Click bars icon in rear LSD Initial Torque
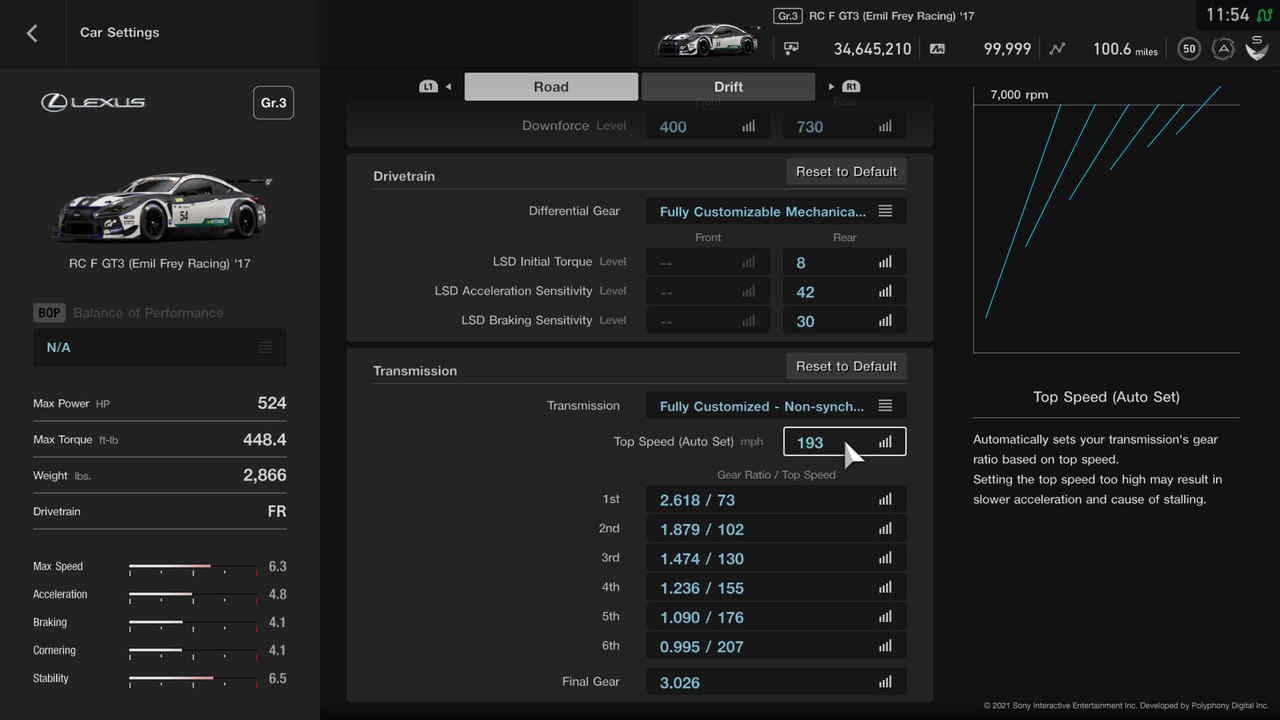The height and width of the screenshot is (720, 1280). [885, 262]
